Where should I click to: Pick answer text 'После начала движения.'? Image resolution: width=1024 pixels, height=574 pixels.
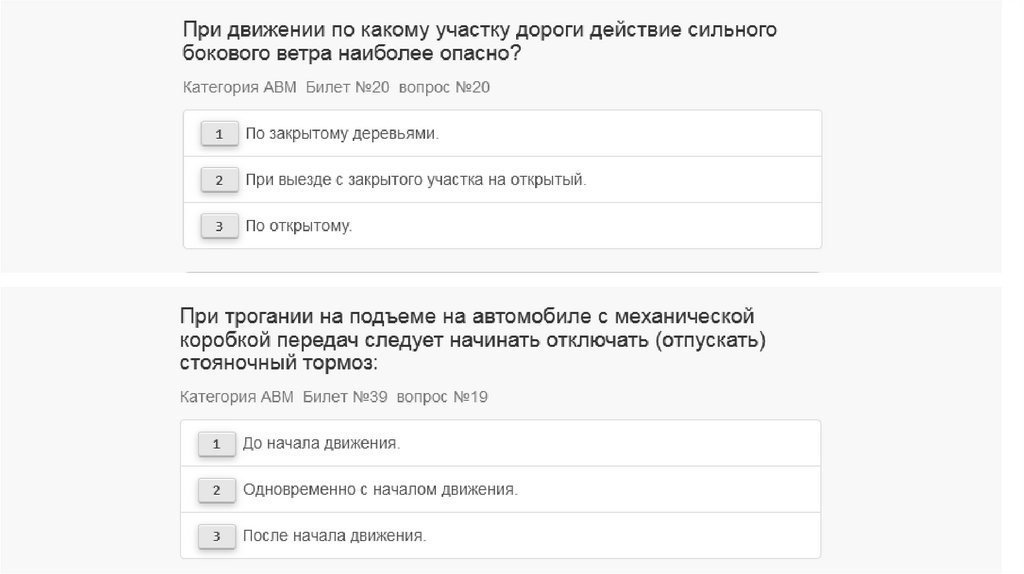[334, 536]
